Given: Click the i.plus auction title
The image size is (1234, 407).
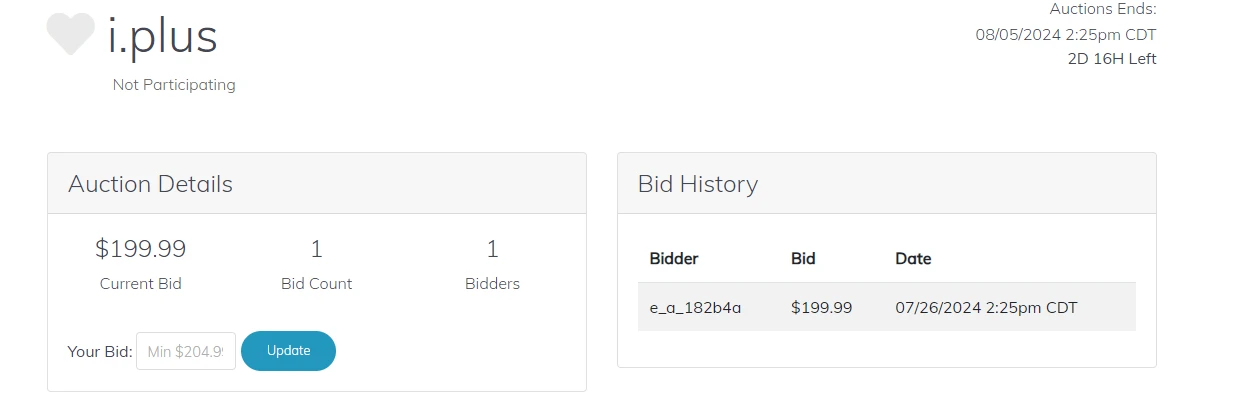Looking at the screenshot, I should 162,37.
